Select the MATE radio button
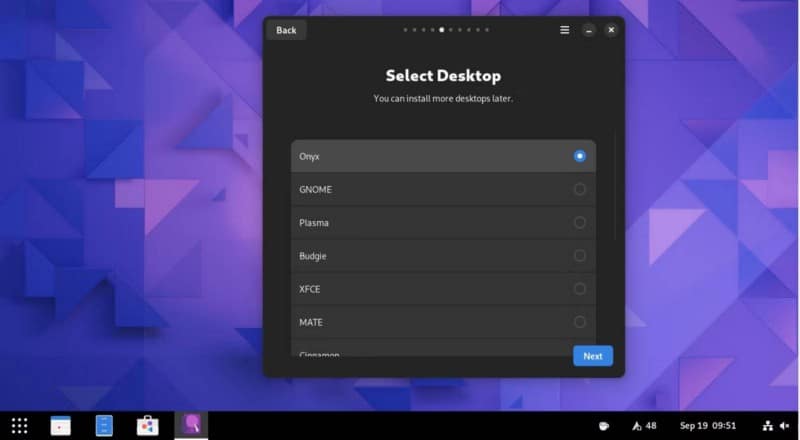This screenshot has height=440, width=800. (580, 322)
